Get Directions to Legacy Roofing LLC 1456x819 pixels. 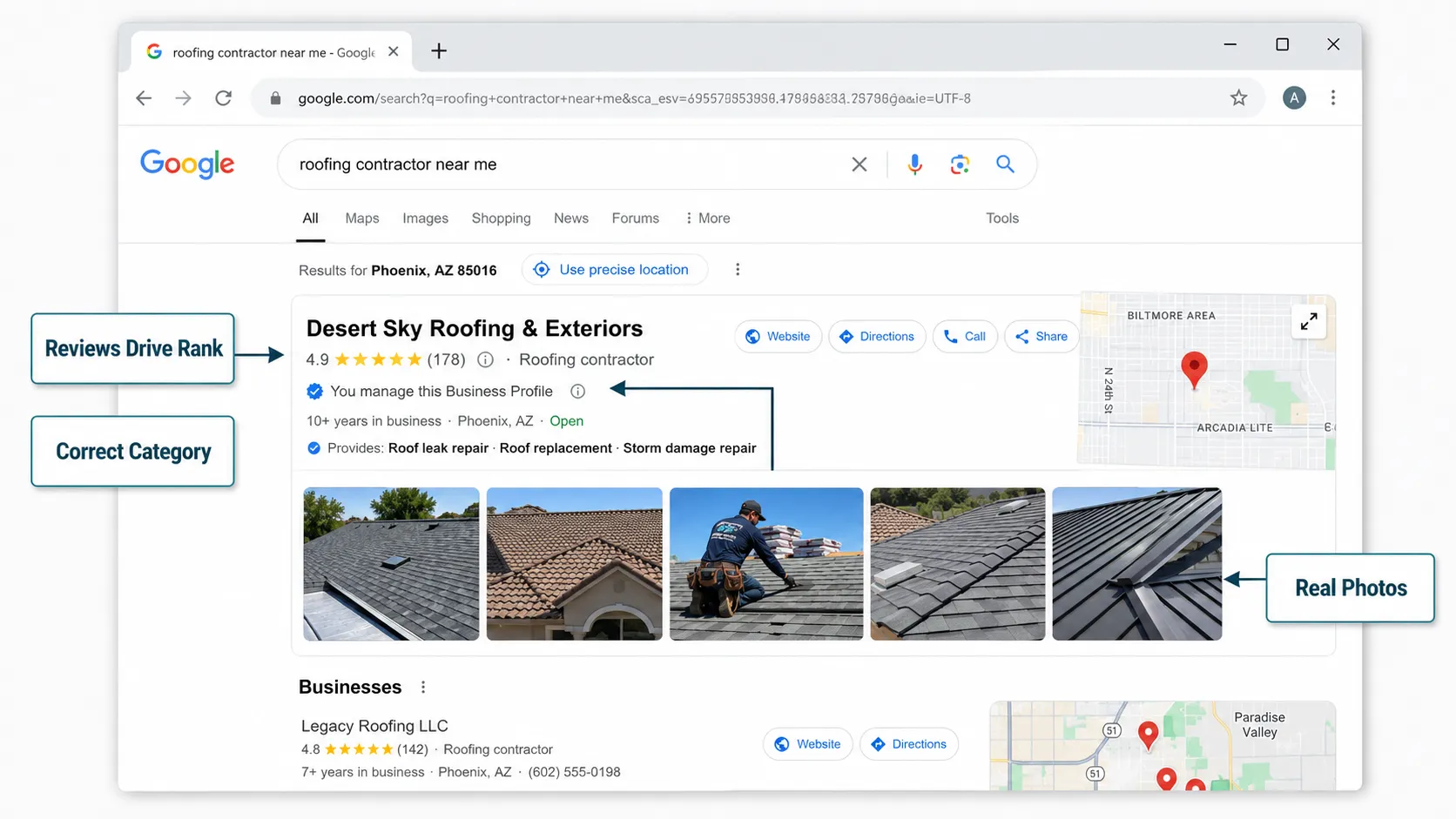click(909, 744)
